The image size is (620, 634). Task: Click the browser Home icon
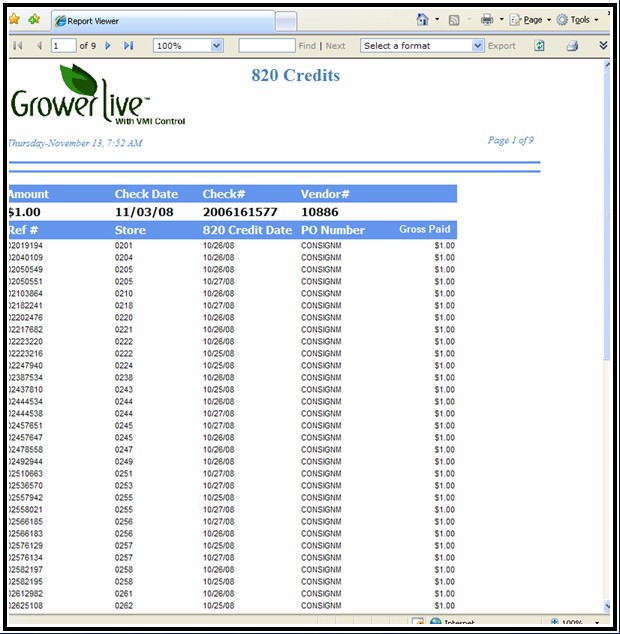(422, 19)
